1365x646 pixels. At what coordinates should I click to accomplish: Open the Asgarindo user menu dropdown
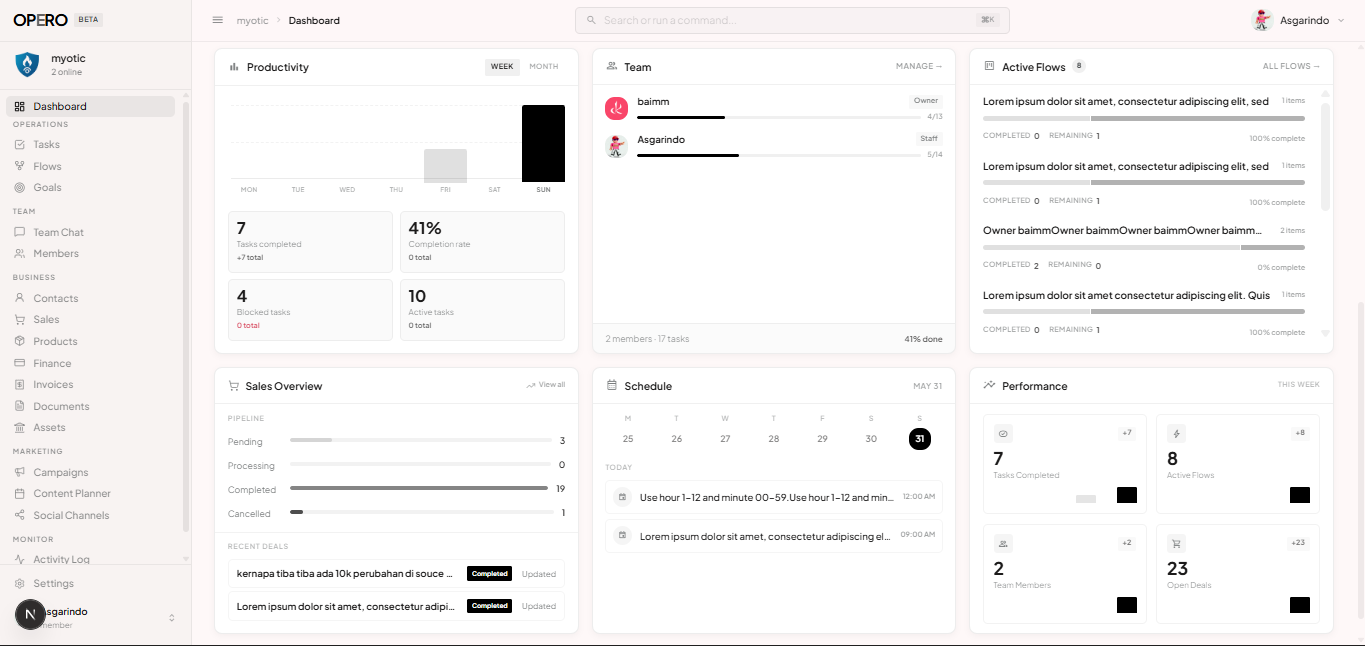(x=1299, y=20)
